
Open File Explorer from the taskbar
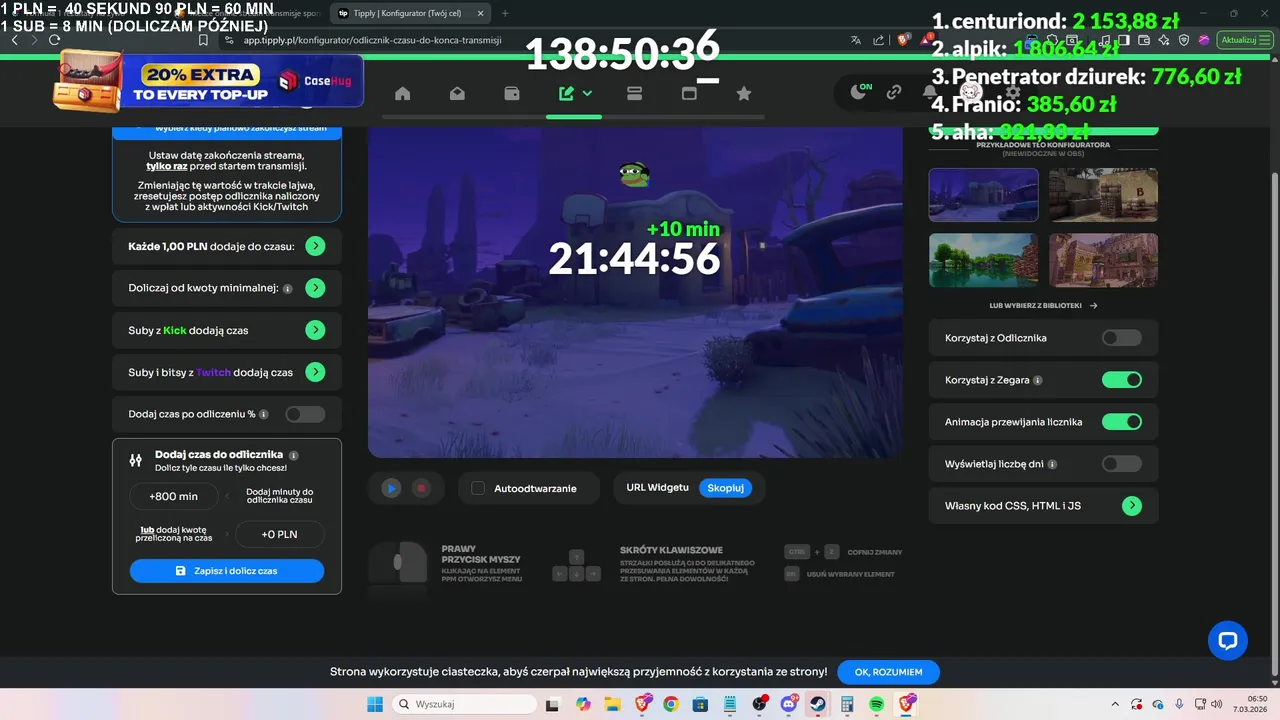[x=612, y=704]
